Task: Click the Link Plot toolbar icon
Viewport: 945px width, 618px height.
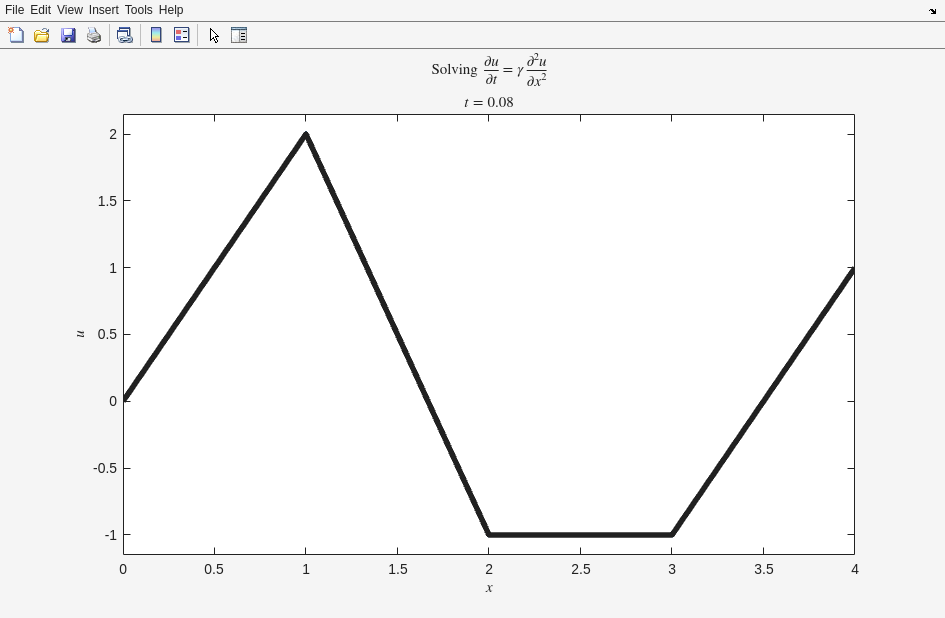Action: (x=124, y=35)
